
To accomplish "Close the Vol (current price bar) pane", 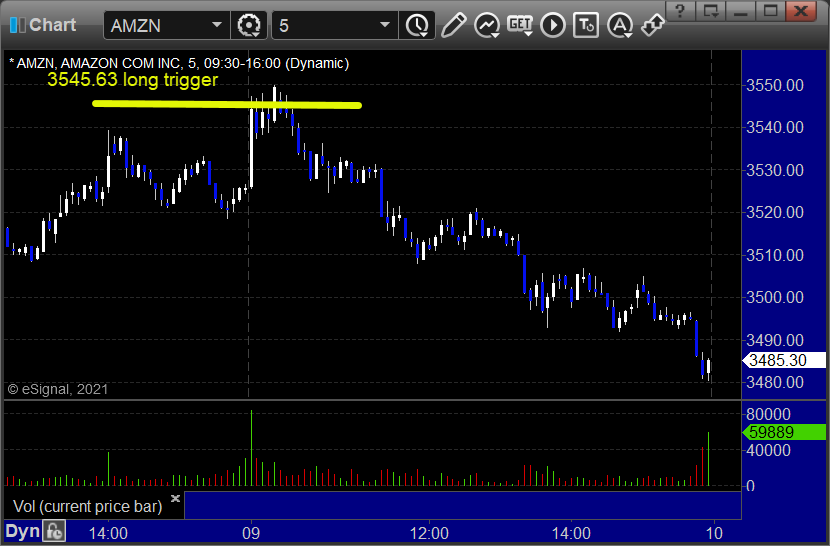I will (175, 498).
